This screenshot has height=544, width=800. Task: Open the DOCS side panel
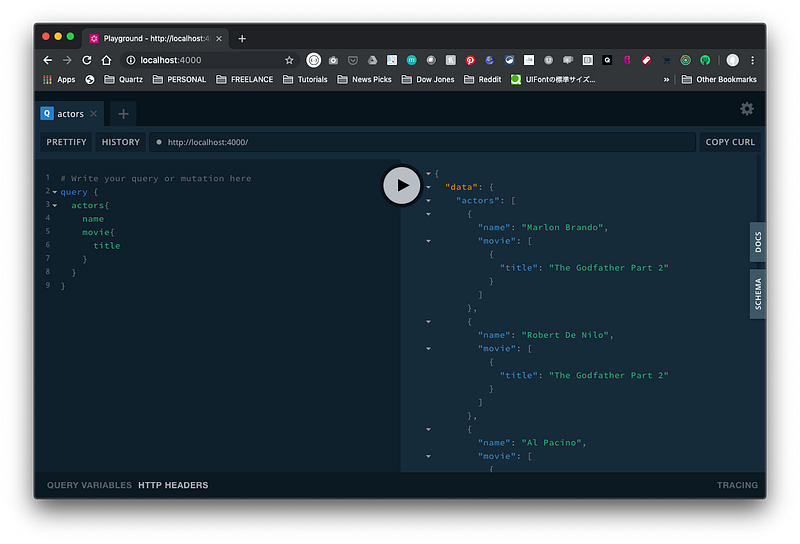pyautogui.click(x=758, y=242)
